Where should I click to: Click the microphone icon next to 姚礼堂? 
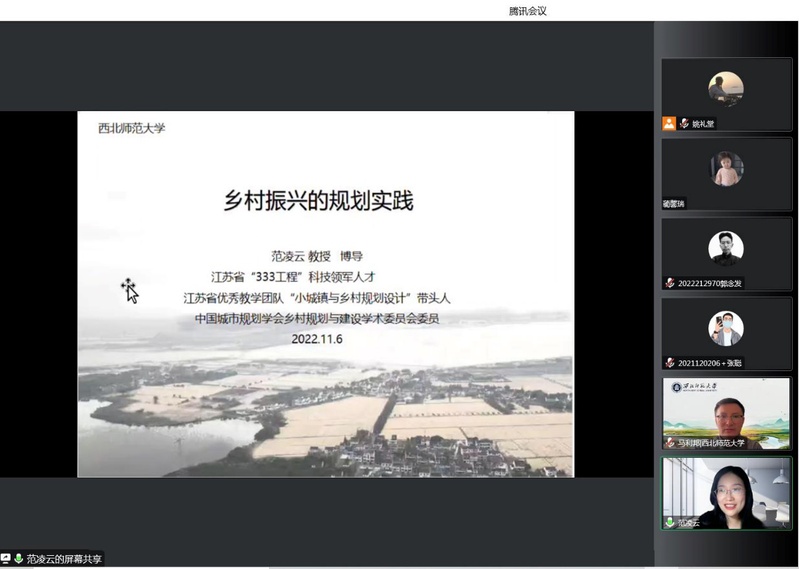685,123
